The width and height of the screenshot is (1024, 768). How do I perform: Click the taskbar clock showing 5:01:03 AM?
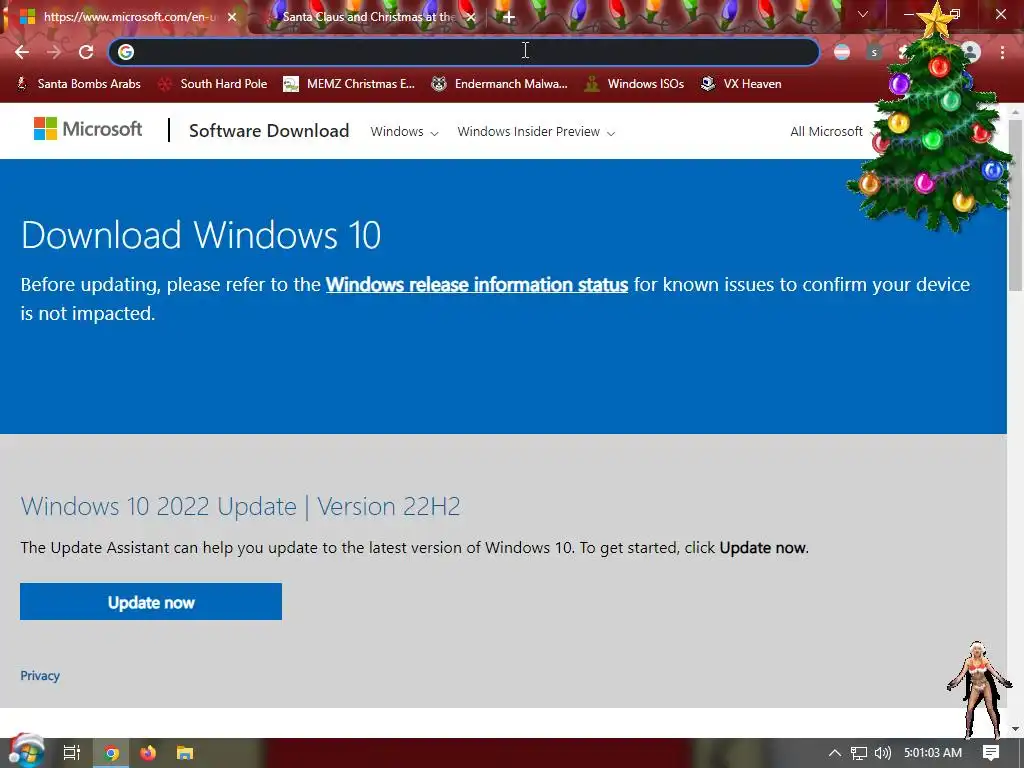coord(933,753)
